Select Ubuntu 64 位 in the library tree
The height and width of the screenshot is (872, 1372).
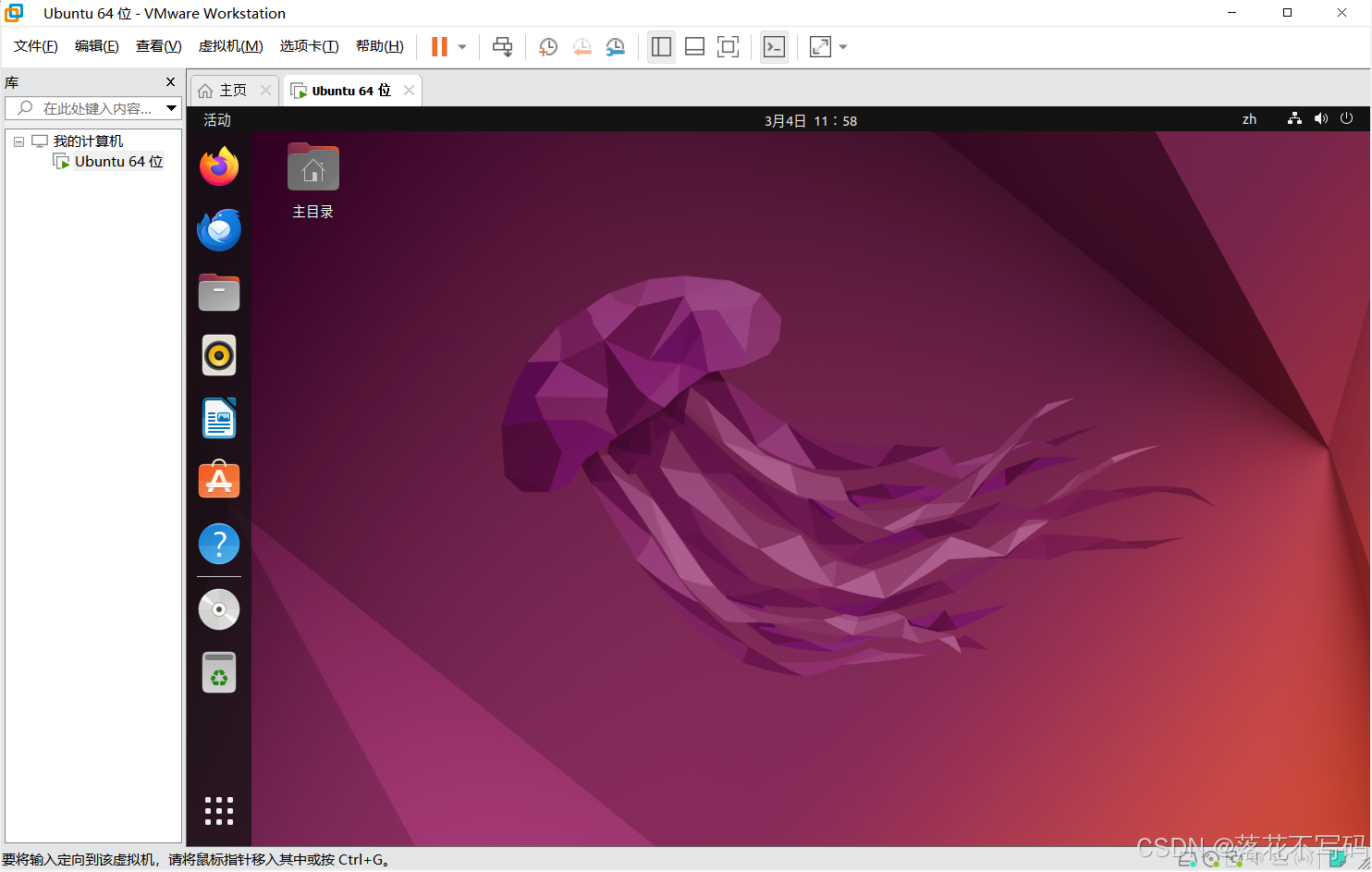pyautogui.click(x=118, y=162)
